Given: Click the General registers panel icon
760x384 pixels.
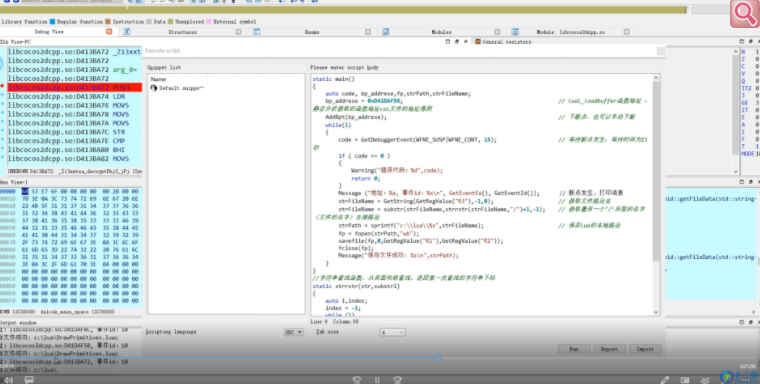Looking at the screenshot, I should click(478, 42).
